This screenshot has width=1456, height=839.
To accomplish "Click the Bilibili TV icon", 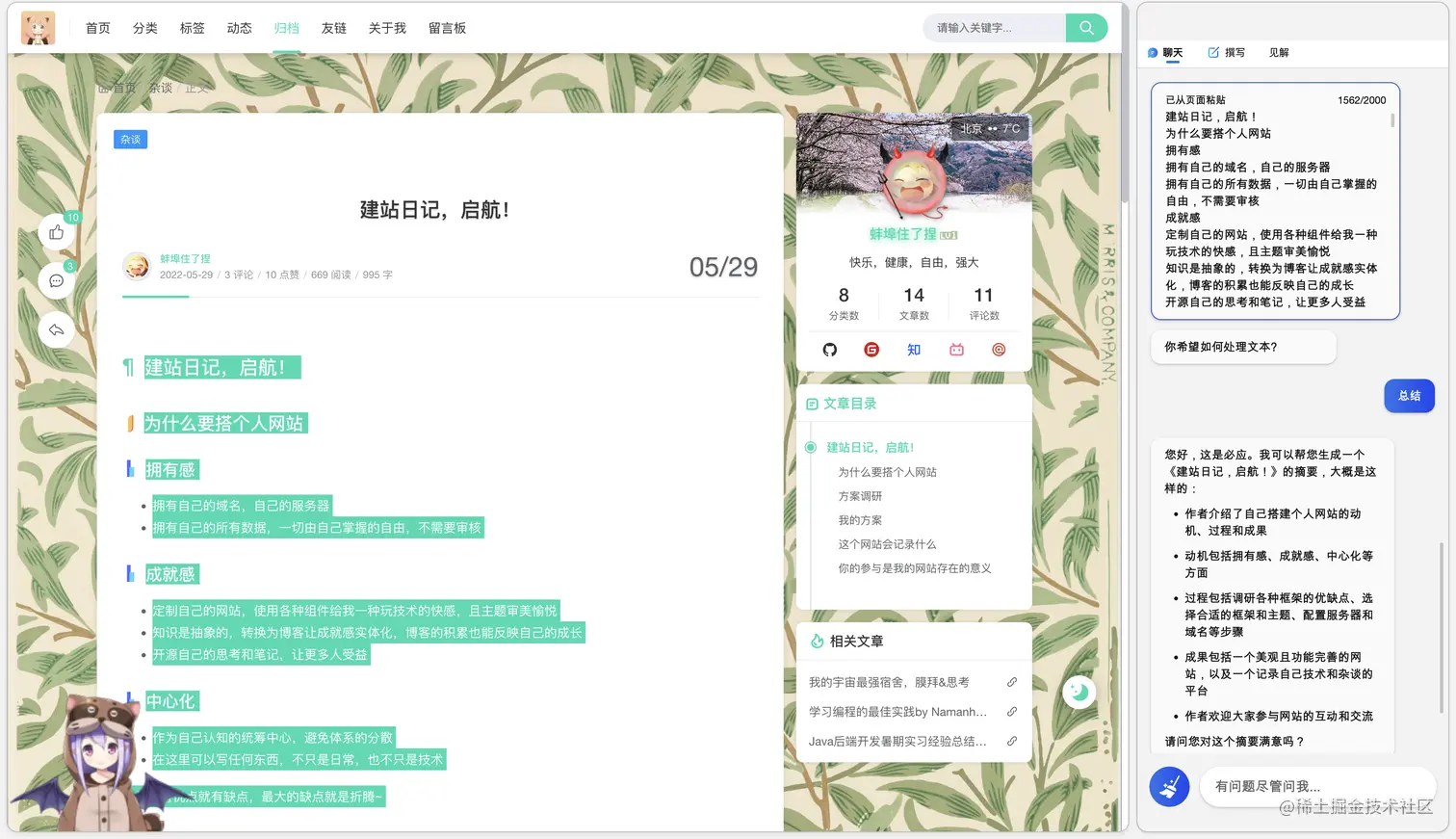I will click(x=955, y=350).
